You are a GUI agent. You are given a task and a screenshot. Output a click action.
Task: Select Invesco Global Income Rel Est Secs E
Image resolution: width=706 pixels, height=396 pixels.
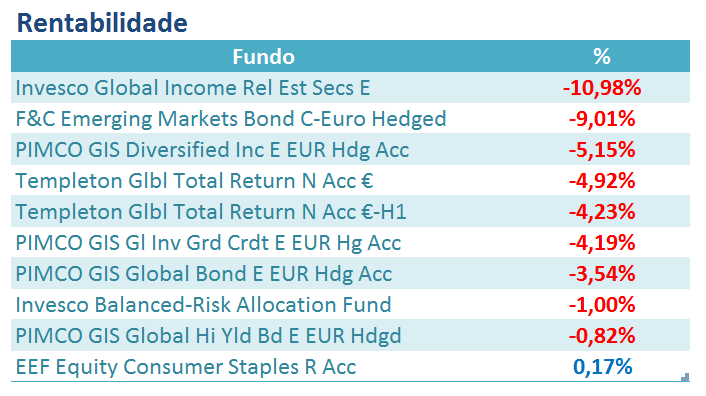193,88
